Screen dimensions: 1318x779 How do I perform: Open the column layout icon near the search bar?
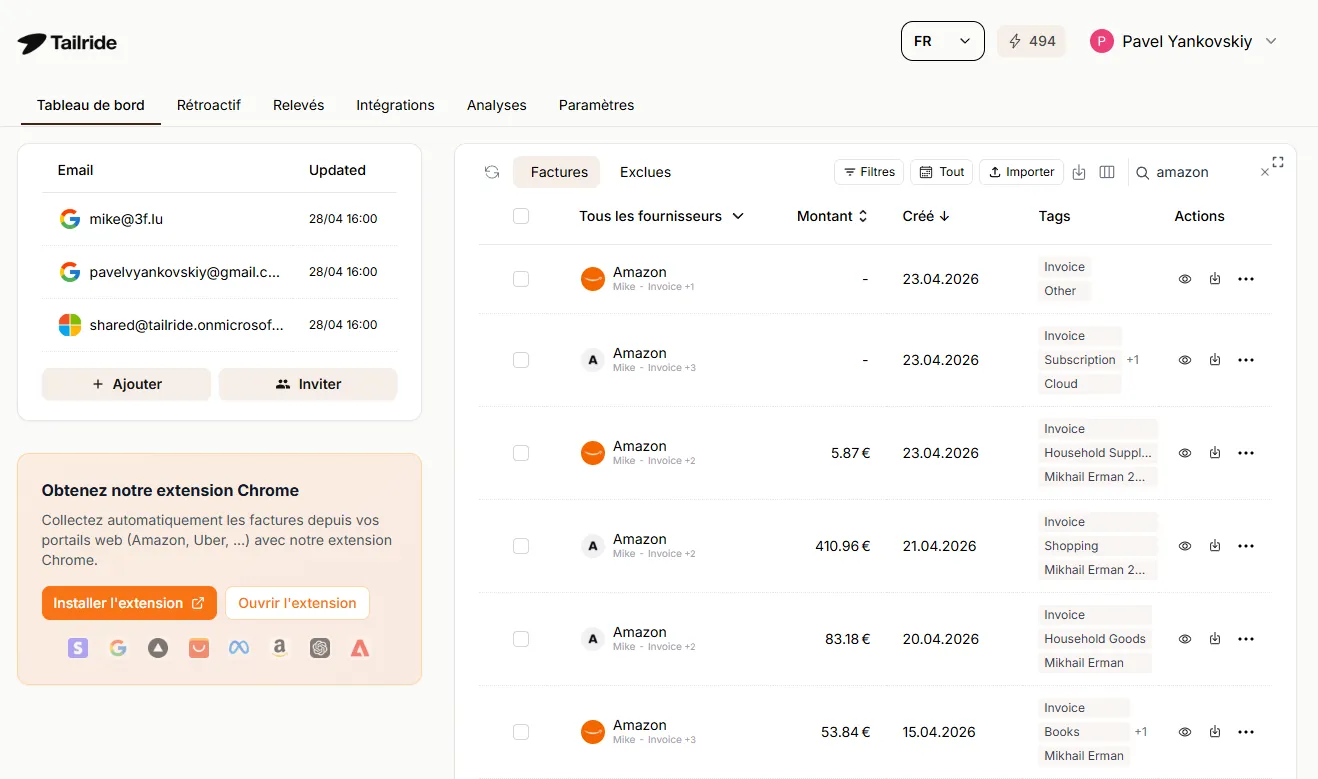click(1107, 172)
